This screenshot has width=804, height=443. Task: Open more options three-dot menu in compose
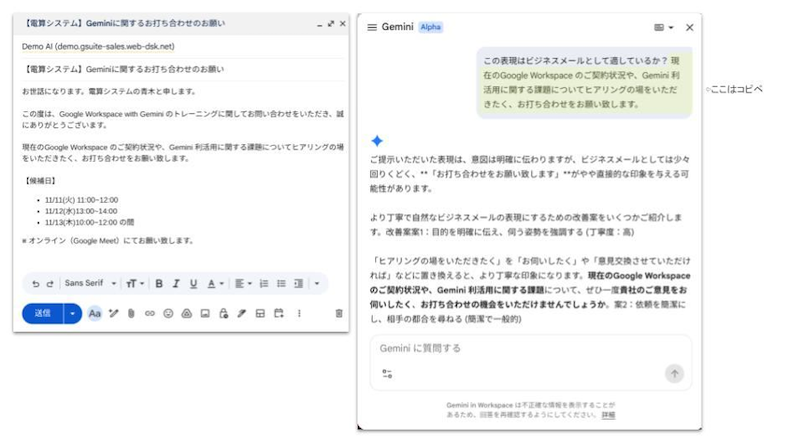click(298, 313)
